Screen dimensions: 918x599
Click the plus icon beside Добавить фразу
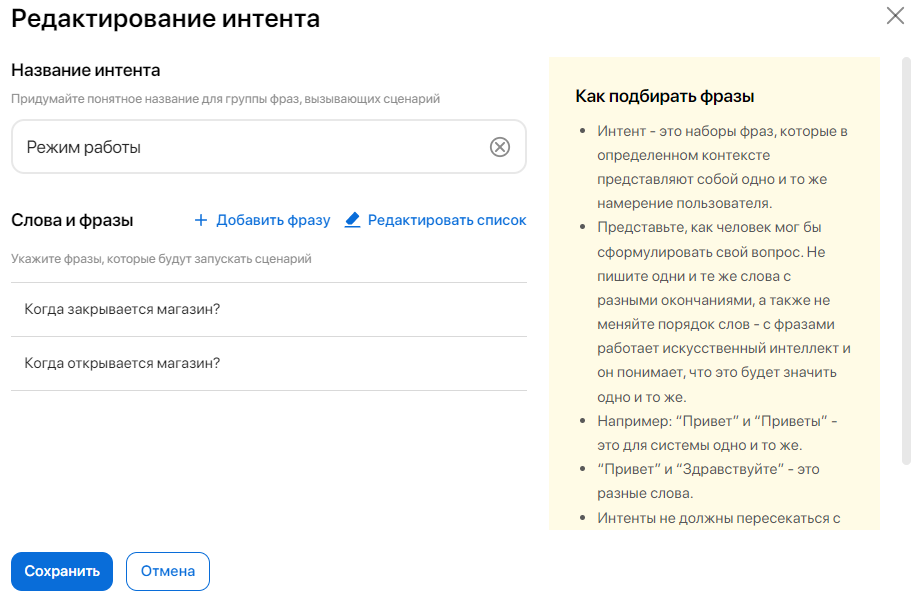[200, 220]
